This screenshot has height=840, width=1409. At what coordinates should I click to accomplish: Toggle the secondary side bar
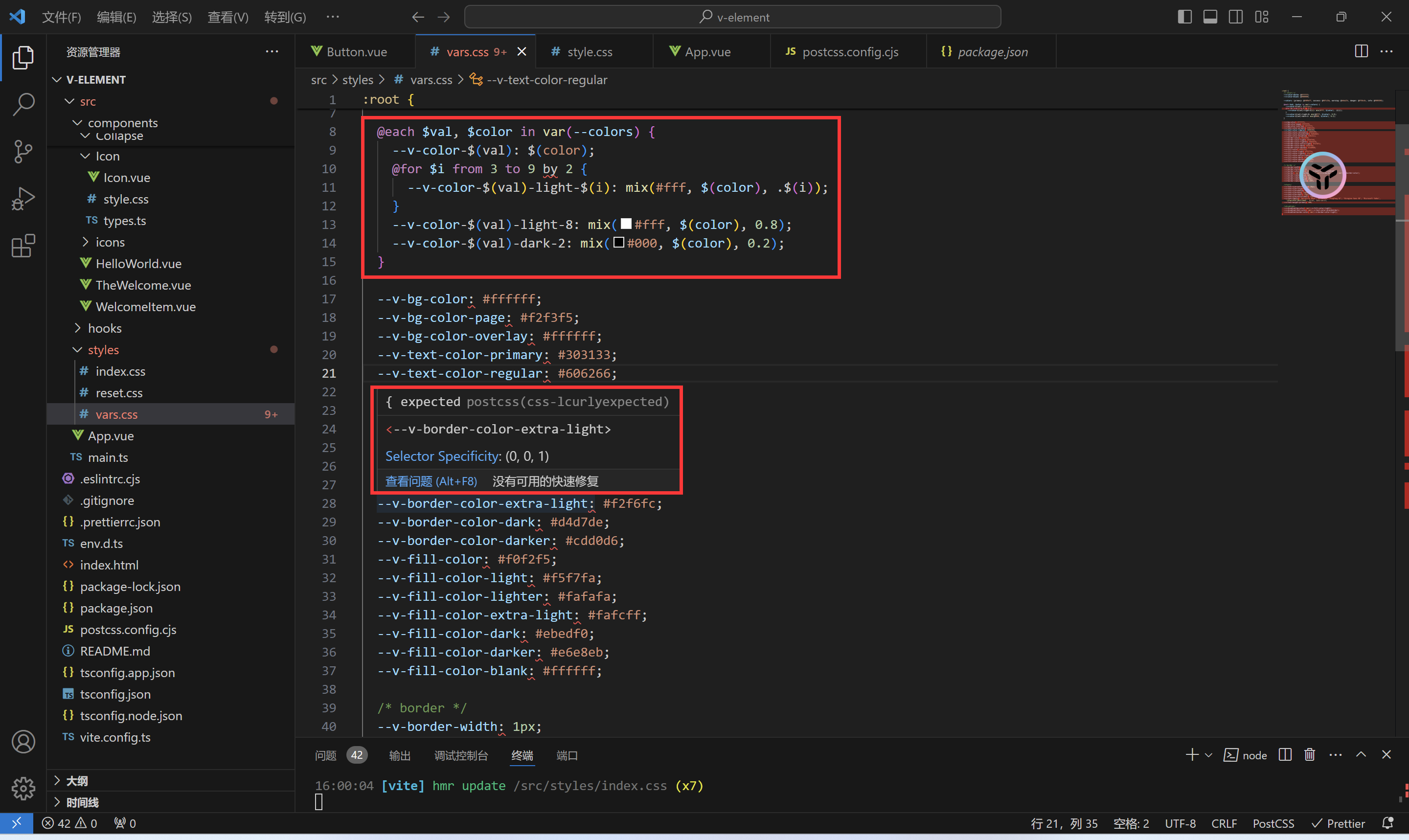click(x=1236, y=17)
